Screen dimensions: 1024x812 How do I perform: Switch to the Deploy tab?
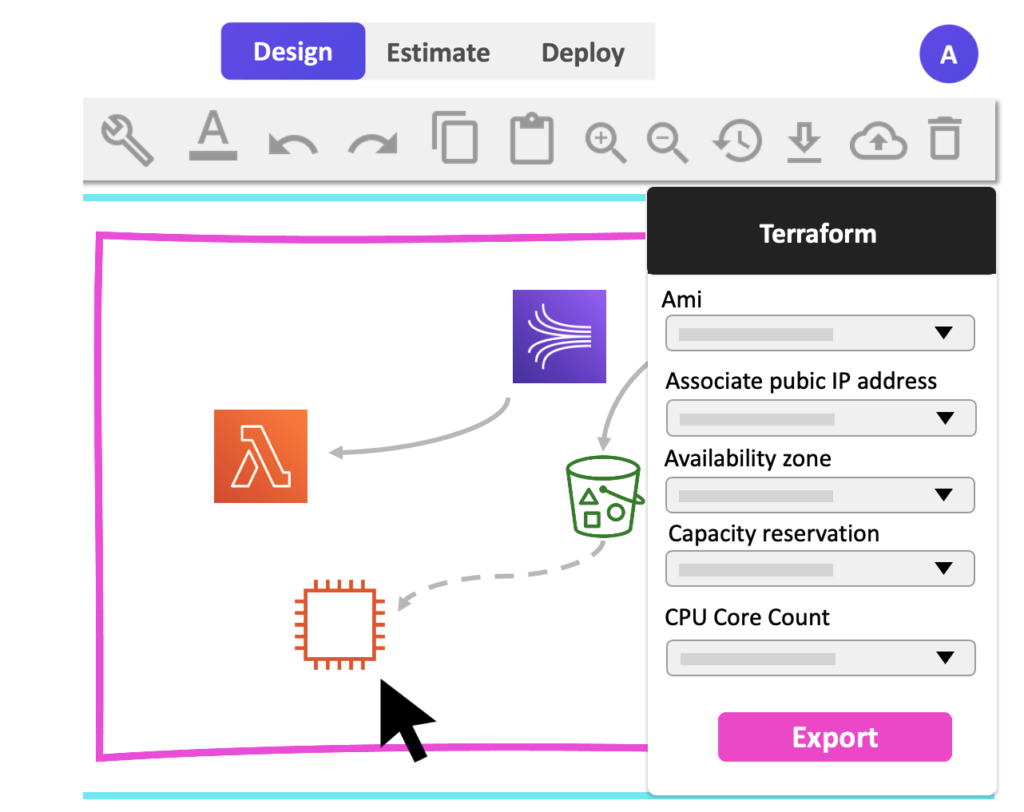click(583, 53)
